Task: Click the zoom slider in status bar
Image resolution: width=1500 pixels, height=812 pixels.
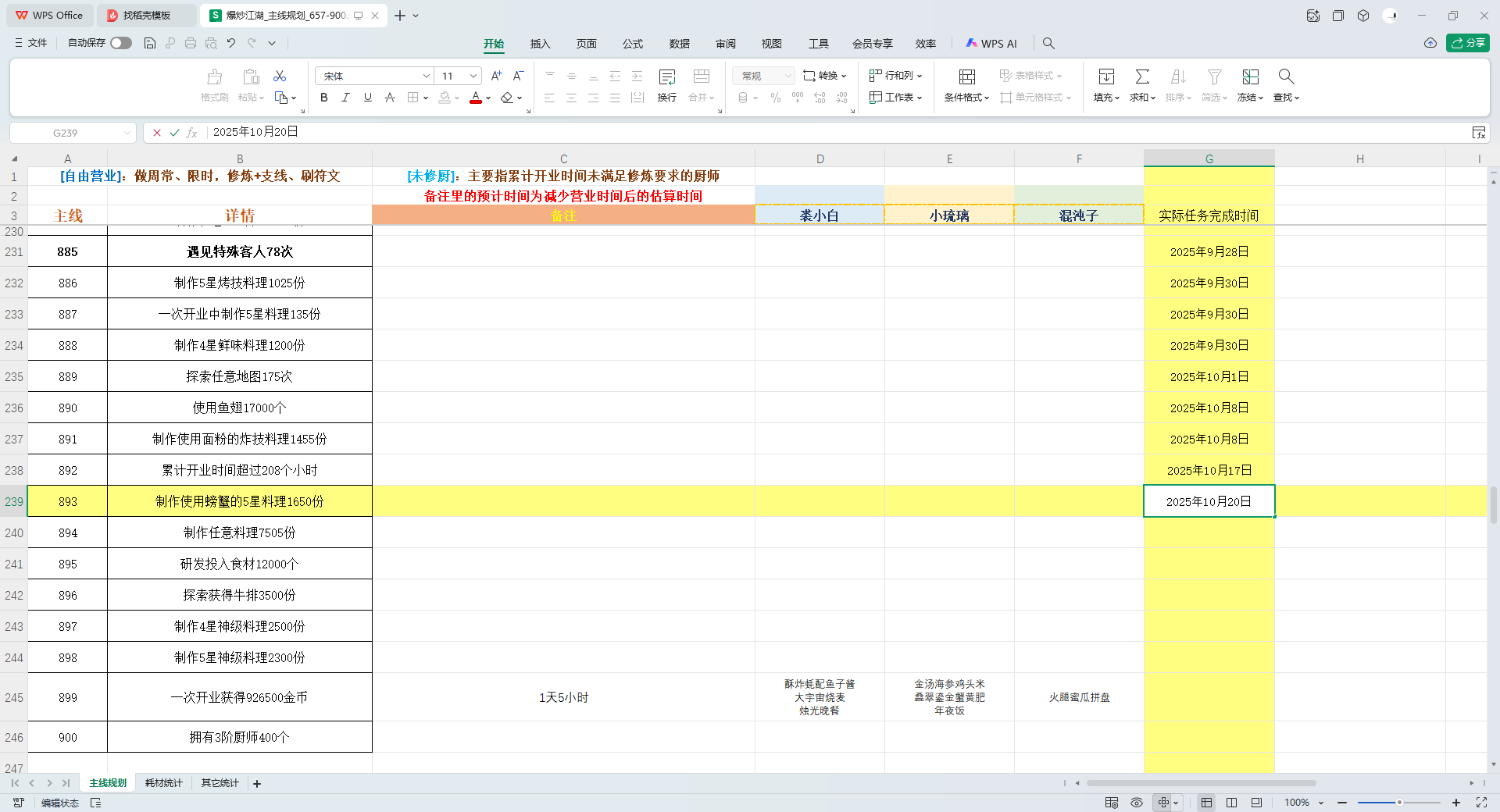Action: (x=1398, y=803)
